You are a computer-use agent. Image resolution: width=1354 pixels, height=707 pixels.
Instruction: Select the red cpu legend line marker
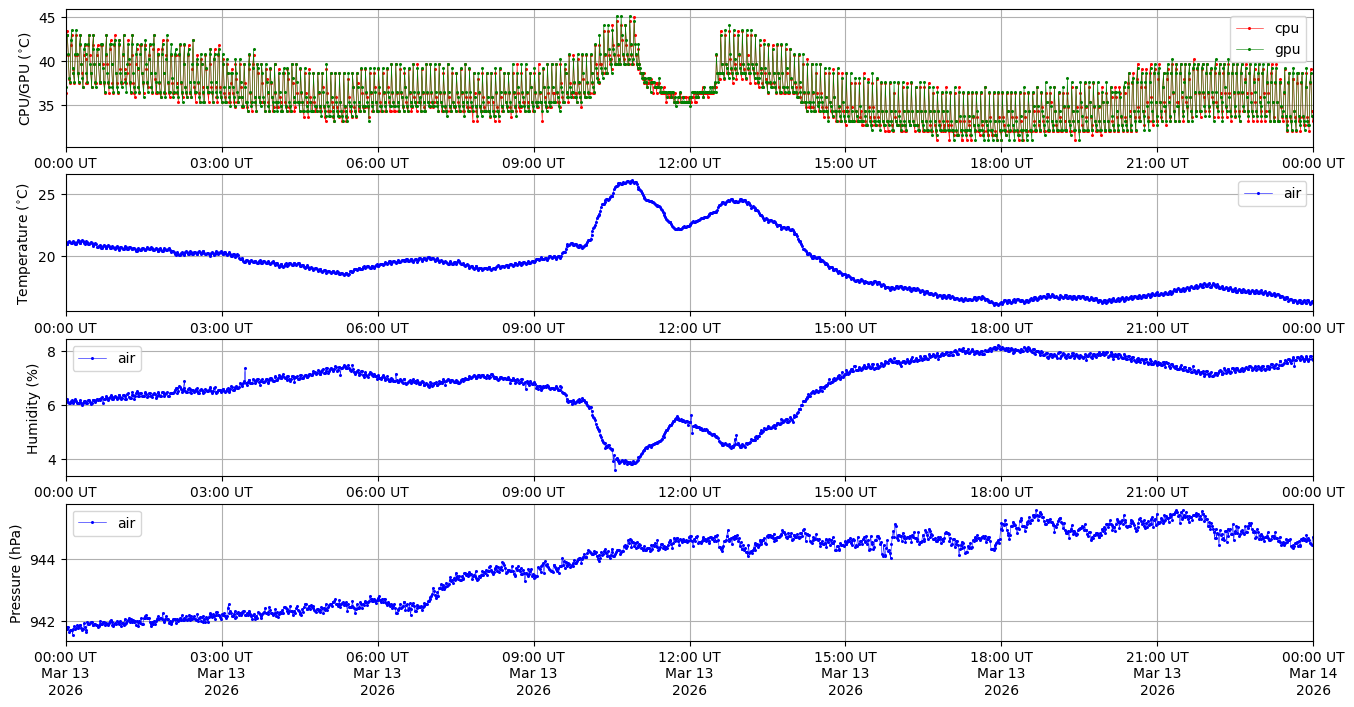[x=1253, y=28]
